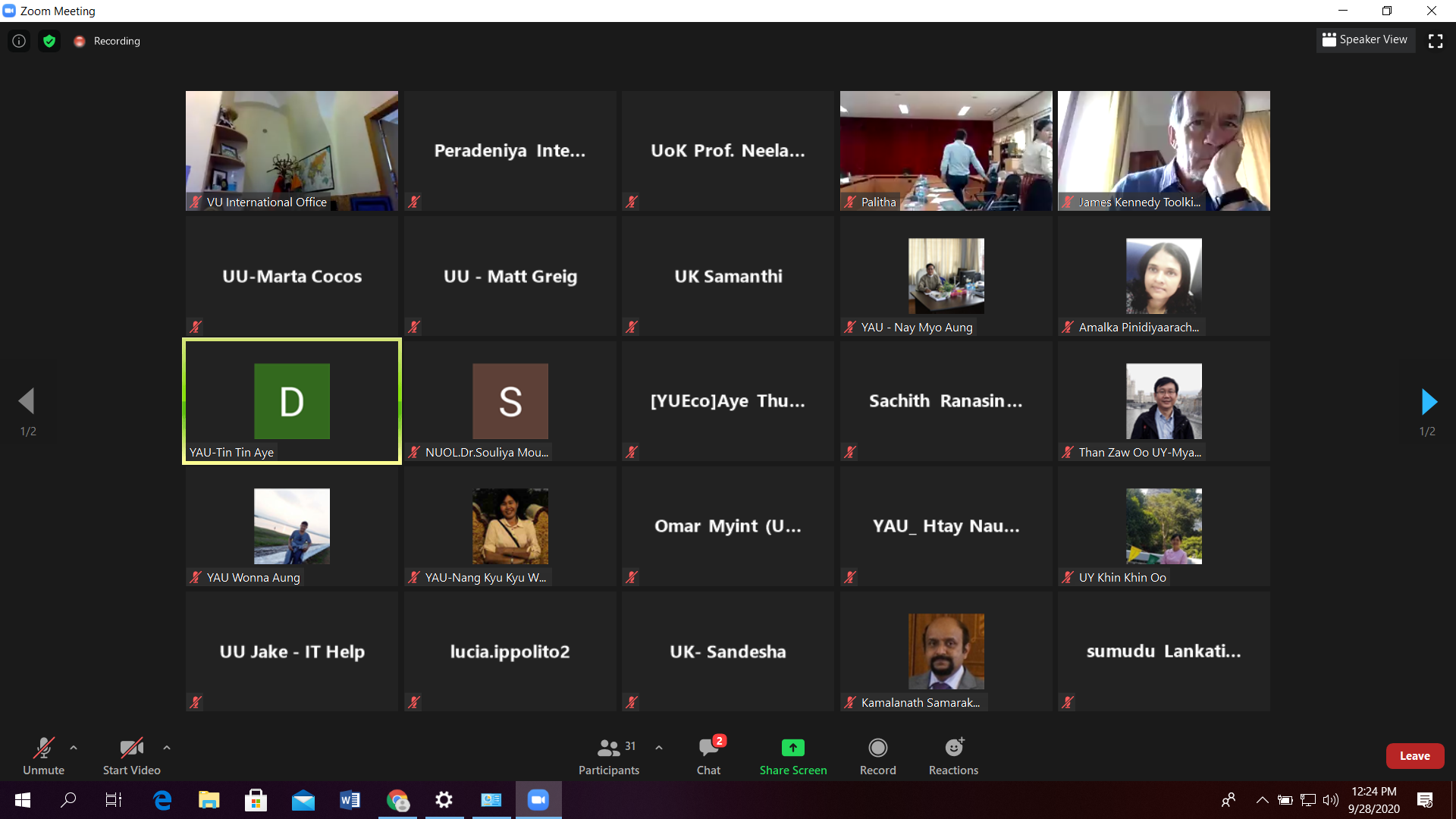1456x819 pixels.
Task: Select Than Zaw Oo profile photo
Action: 1164,401
